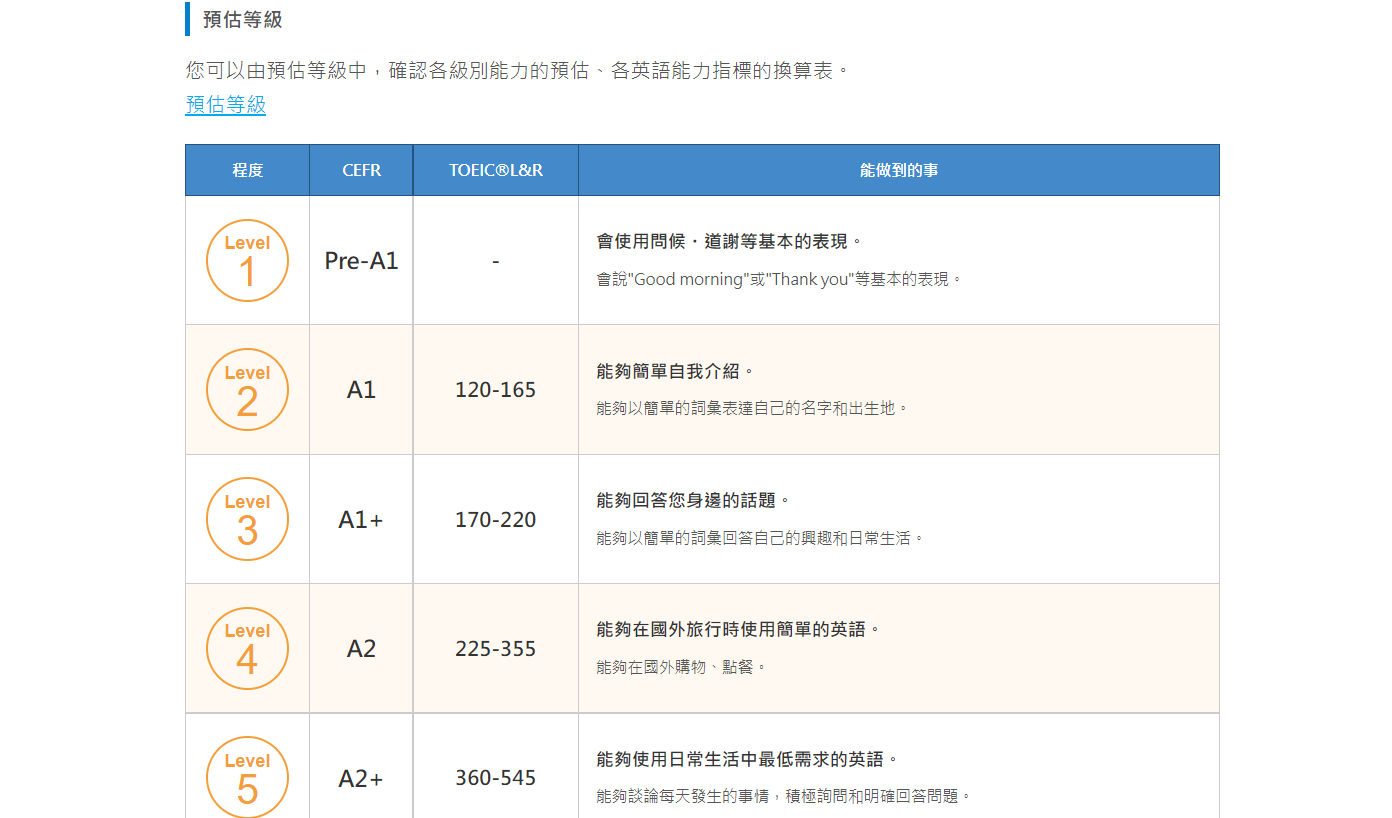
Task: Click the text 能夠以簡單的詞彙回答自己的興趣和日常生活
Action: point(760,538)
